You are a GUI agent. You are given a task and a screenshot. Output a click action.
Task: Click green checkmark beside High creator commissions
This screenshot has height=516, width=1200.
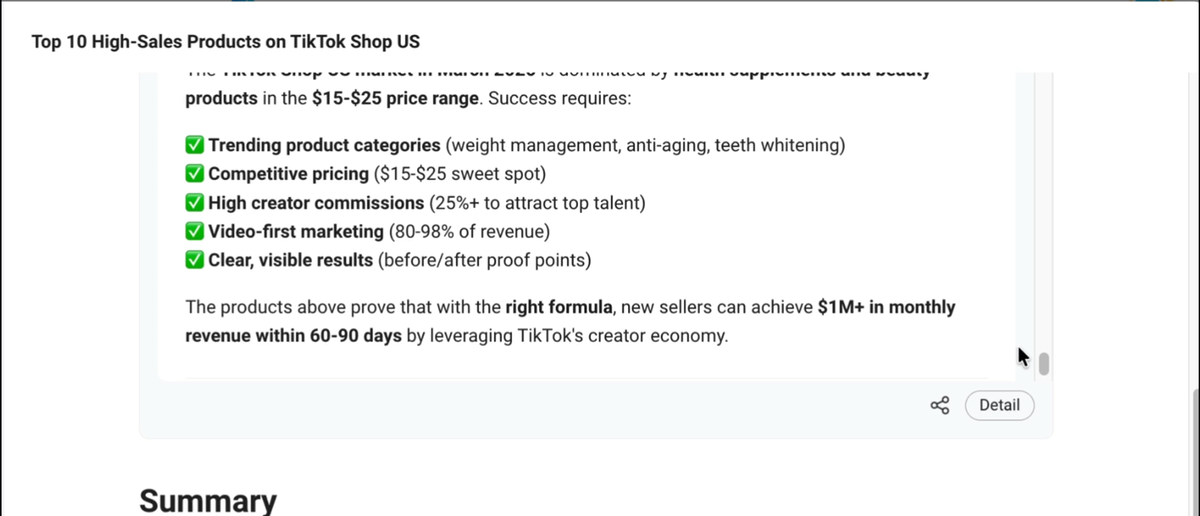[x=196, y=203]
